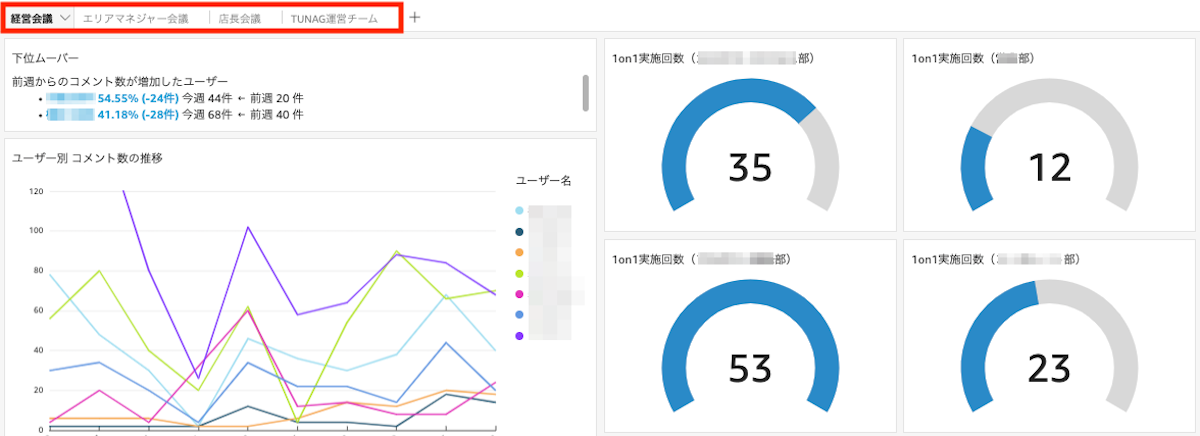The image size is (1200, 436).
Task: Select the orange legend dot
Action: click(519, 252)
